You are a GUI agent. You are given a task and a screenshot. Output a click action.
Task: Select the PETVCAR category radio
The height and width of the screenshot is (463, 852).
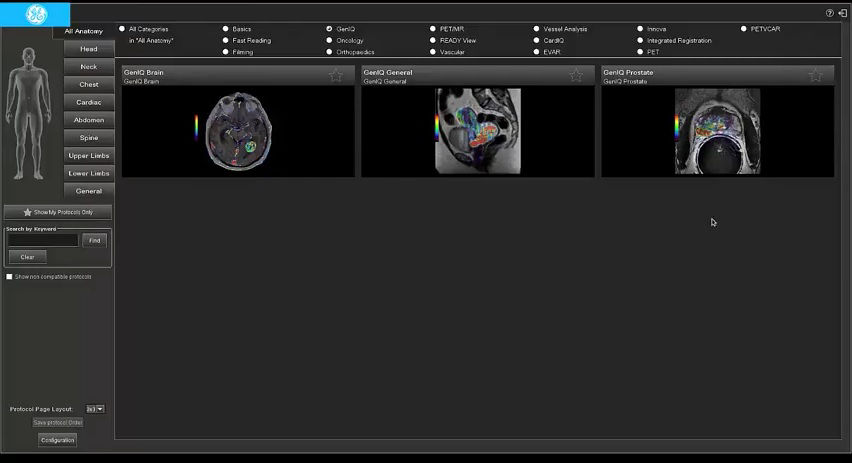744,29
